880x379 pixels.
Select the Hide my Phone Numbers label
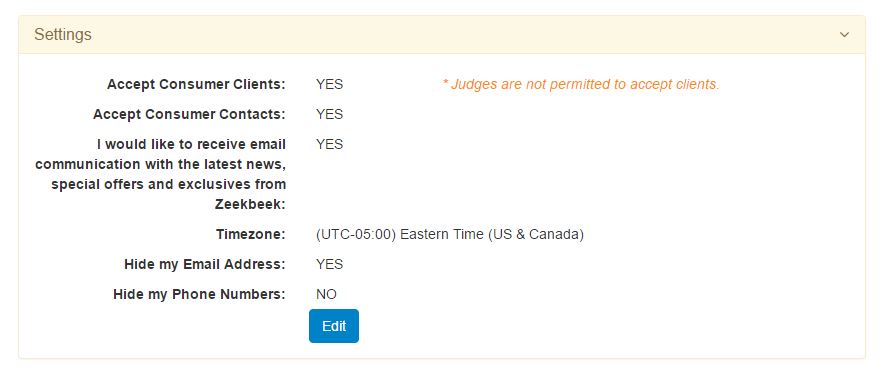pyautogui.click(x=199, y=294)
